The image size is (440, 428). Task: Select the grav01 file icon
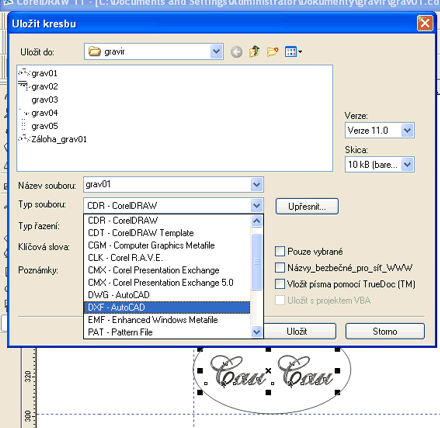tap(24, 73)
